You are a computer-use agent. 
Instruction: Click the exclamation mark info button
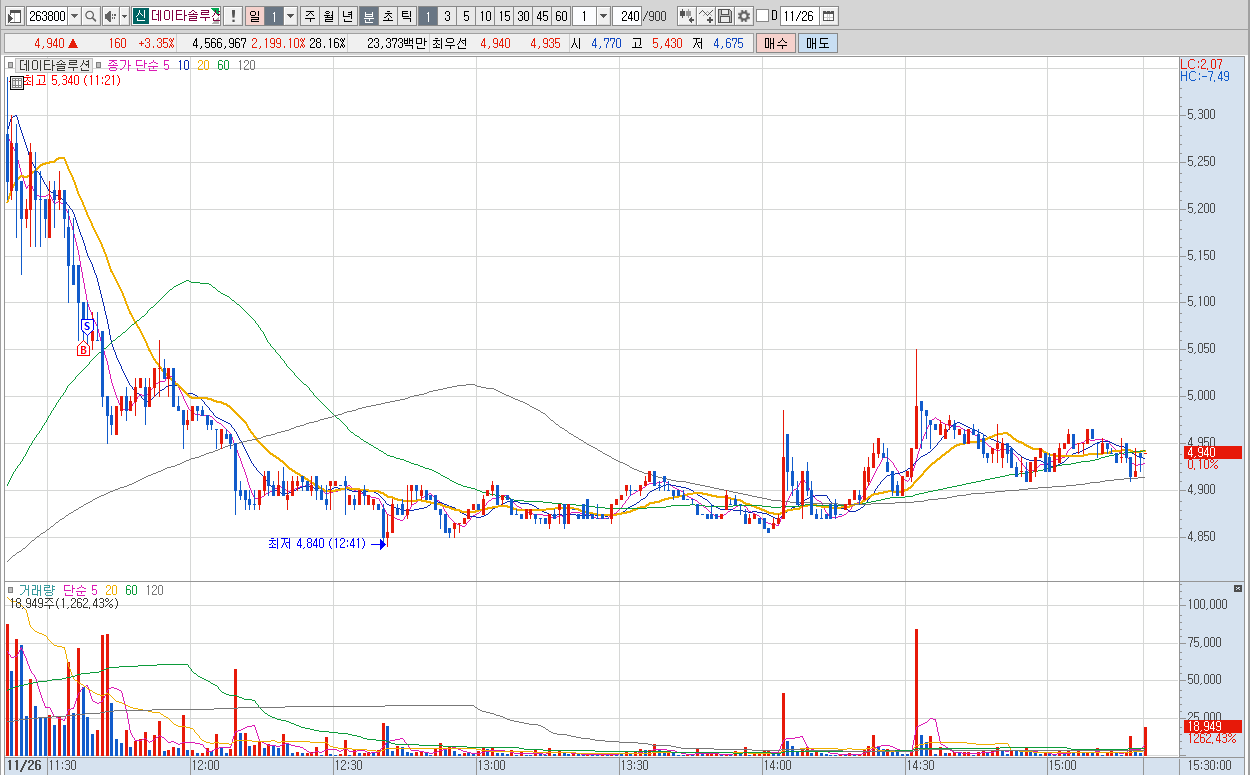[x=233, y=16]
